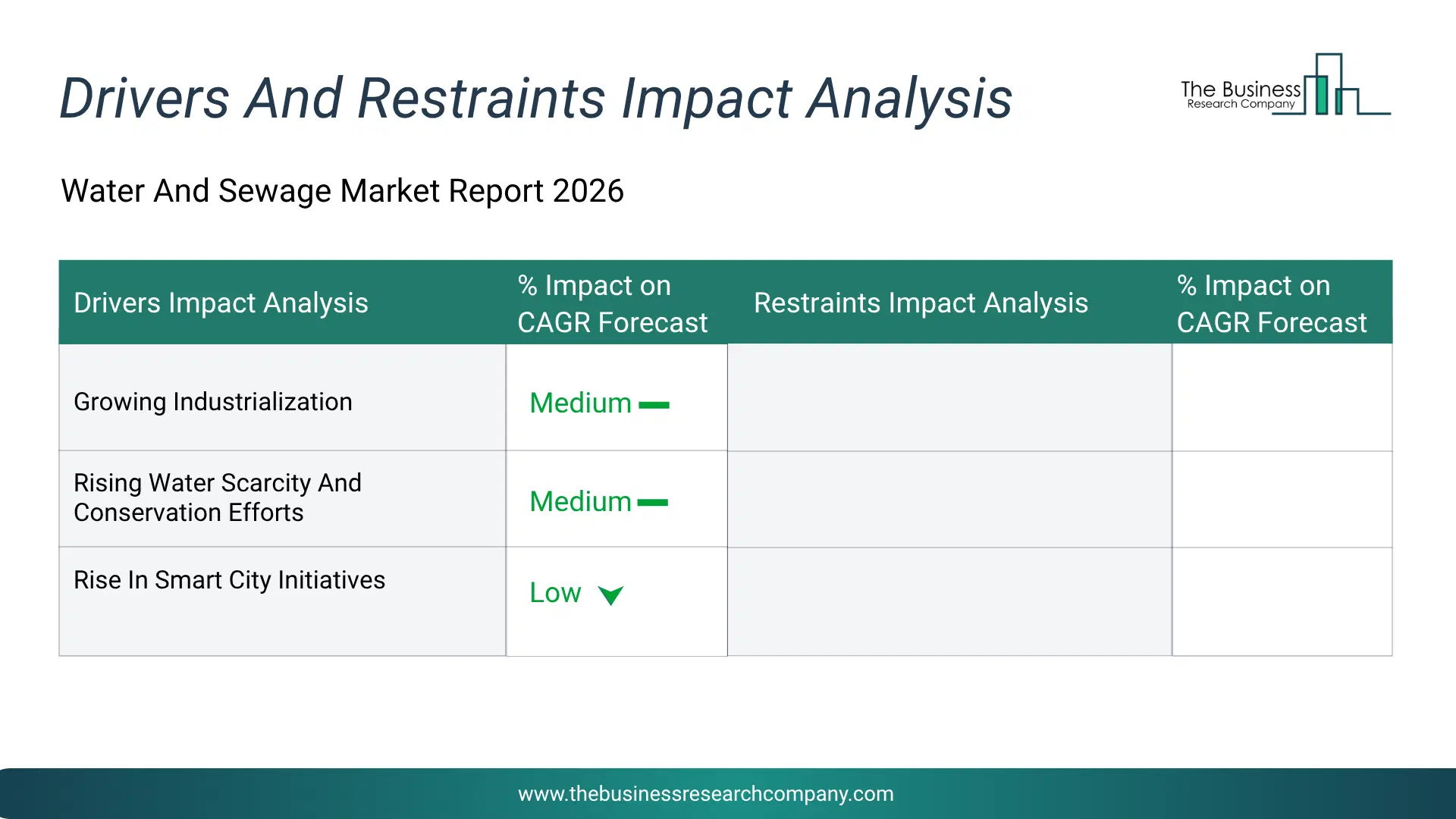
Task: Select 'Water And Sewage Market Report 2026' subtitle
Action: click(342, 191)
